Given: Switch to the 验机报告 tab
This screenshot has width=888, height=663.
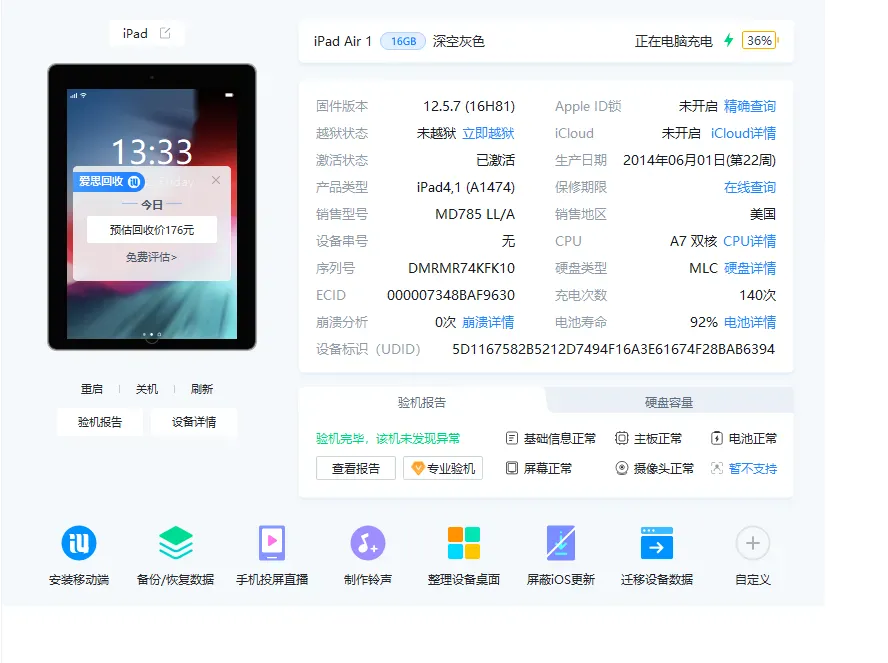Looking at the screenshot, I should 421,403.
